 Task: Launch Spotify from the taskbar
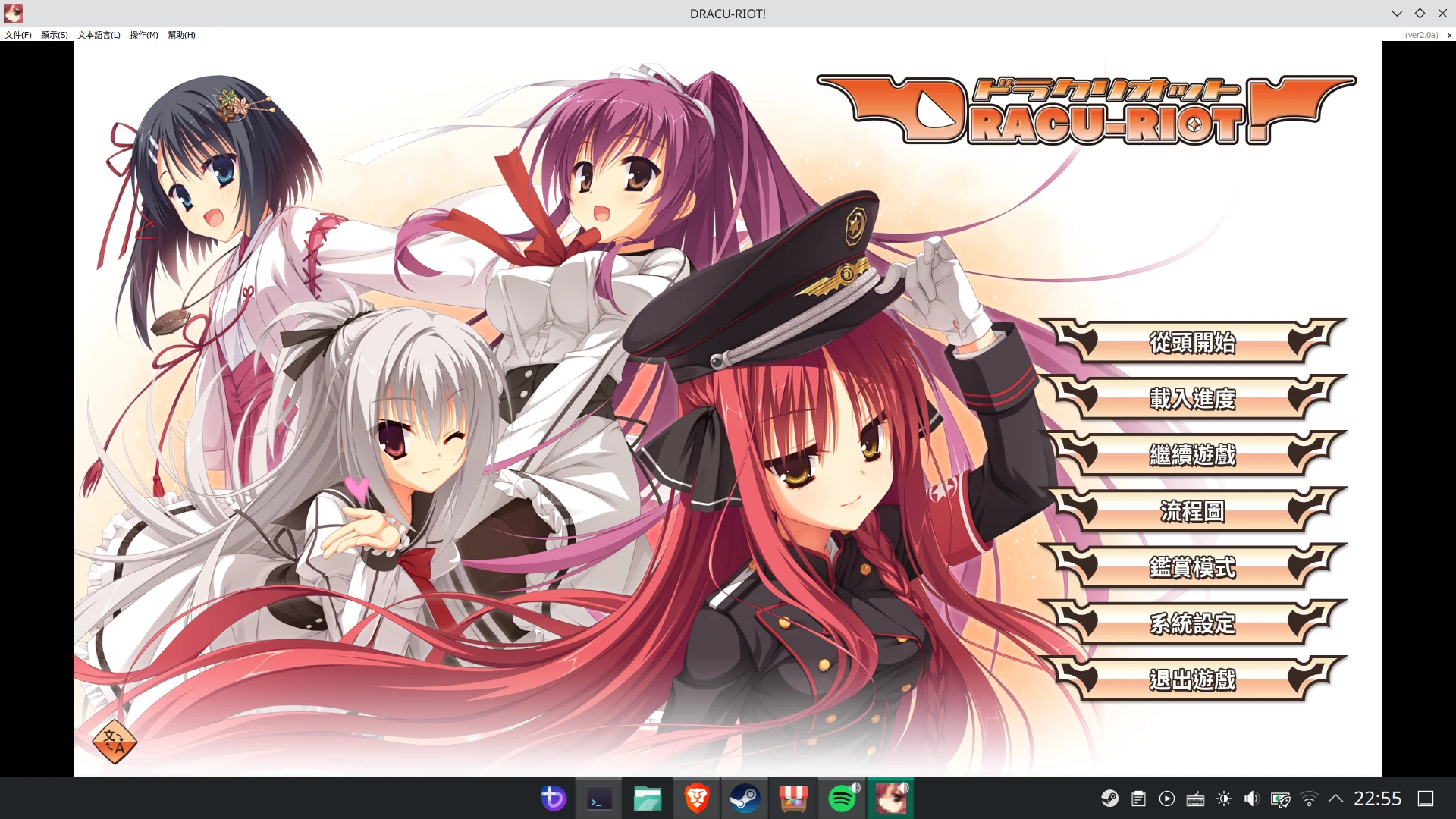[842, 798]
